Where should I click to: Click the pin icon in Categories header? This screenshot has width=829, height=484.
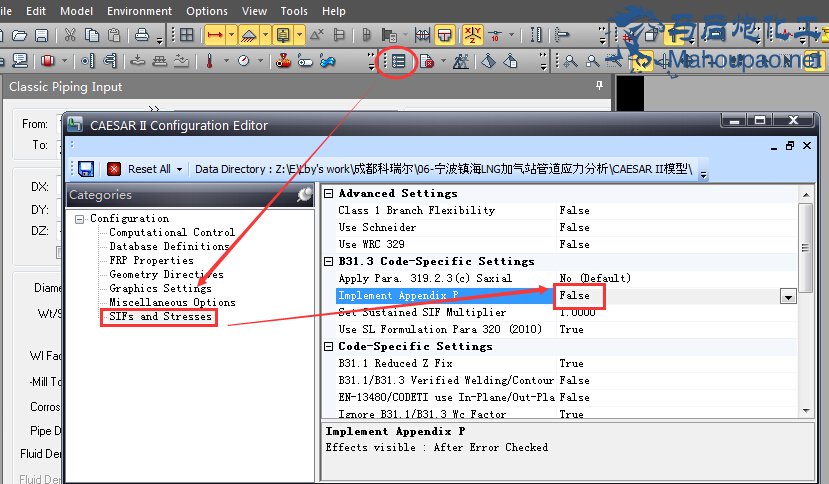[304, 196]
